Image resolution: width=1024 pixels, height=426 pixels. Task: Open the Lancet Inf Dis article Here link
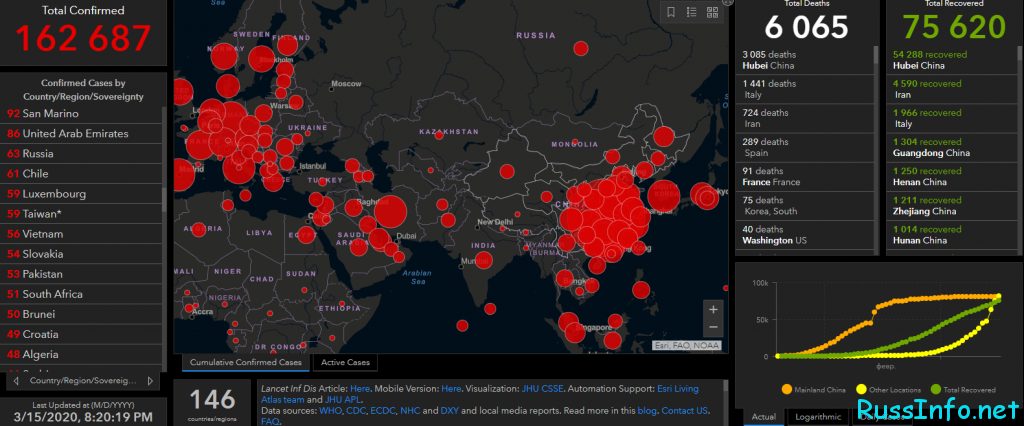coord(360,389)
